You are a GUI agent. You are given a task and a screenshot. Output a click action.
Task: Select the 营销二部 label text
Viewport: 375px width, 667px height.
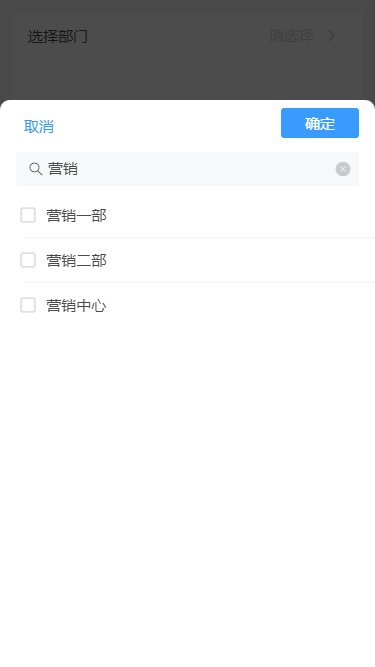coord(77,260)
